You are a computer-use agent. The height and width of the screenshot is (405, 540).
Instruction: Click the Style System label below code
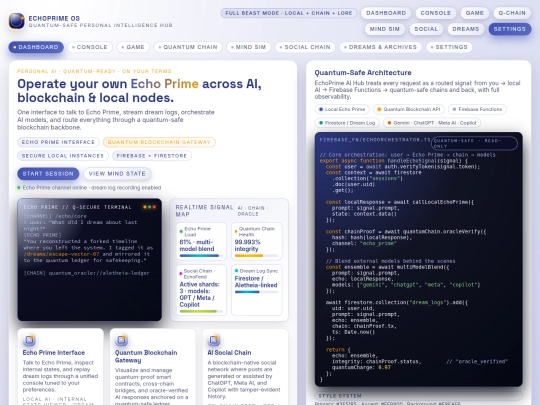pos(340,396)
